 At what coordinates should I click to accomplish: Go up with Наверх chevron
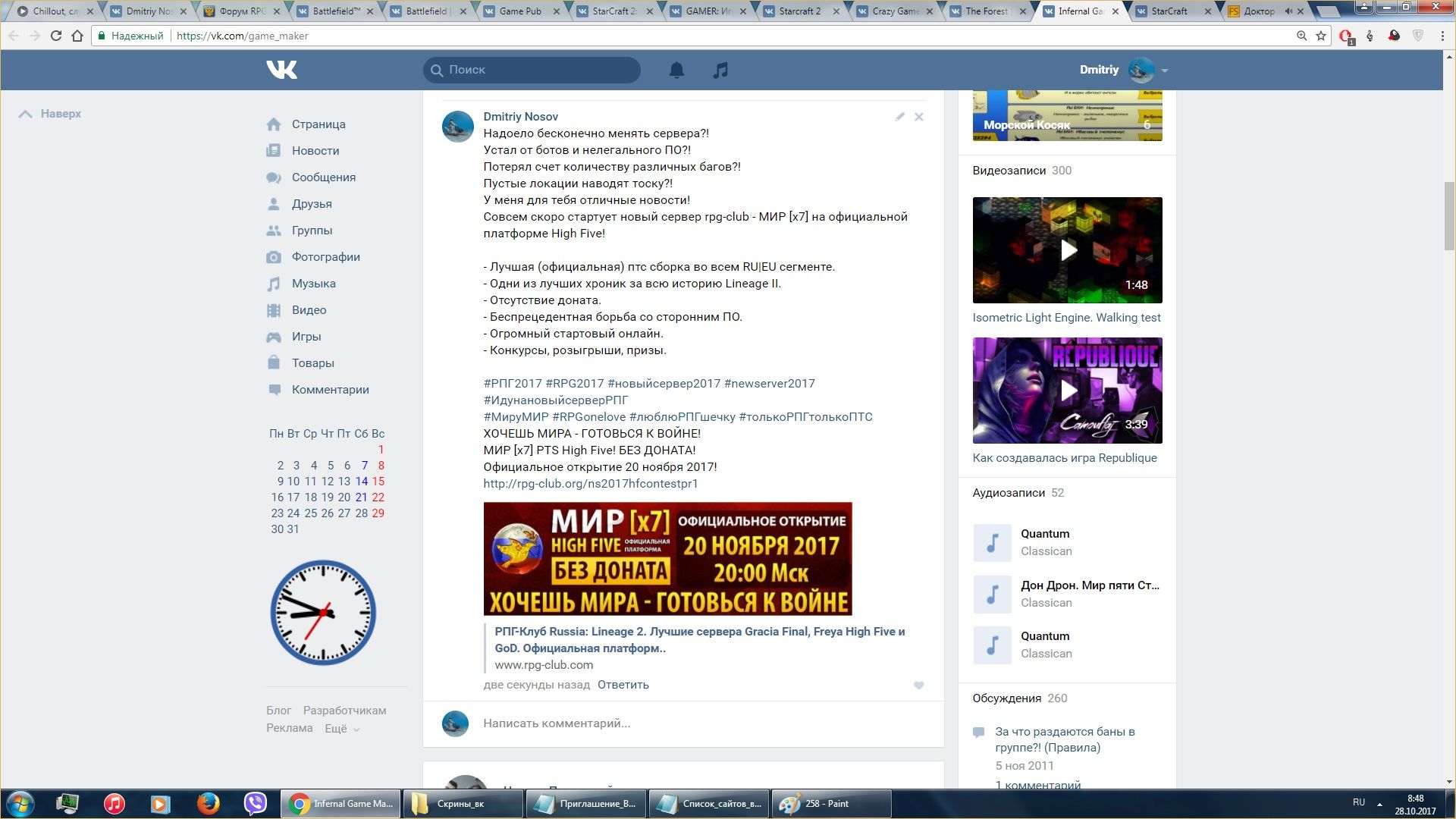click(26, 114)
